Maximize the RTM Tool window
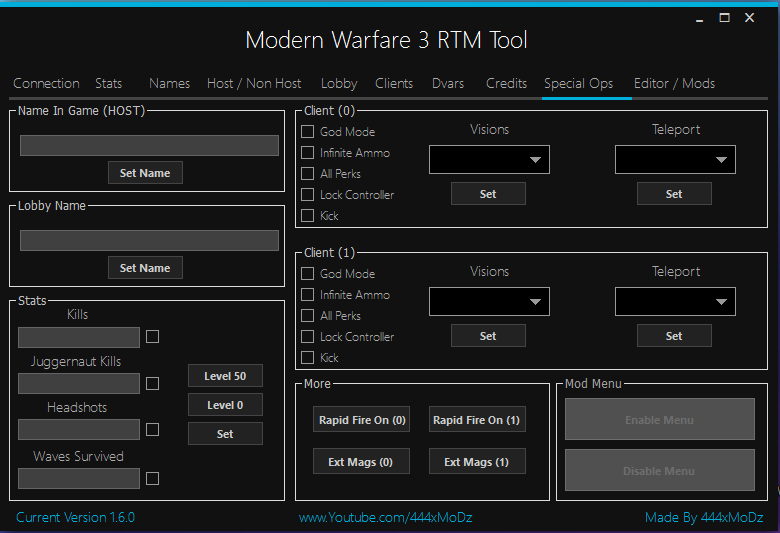 [725, 18]
